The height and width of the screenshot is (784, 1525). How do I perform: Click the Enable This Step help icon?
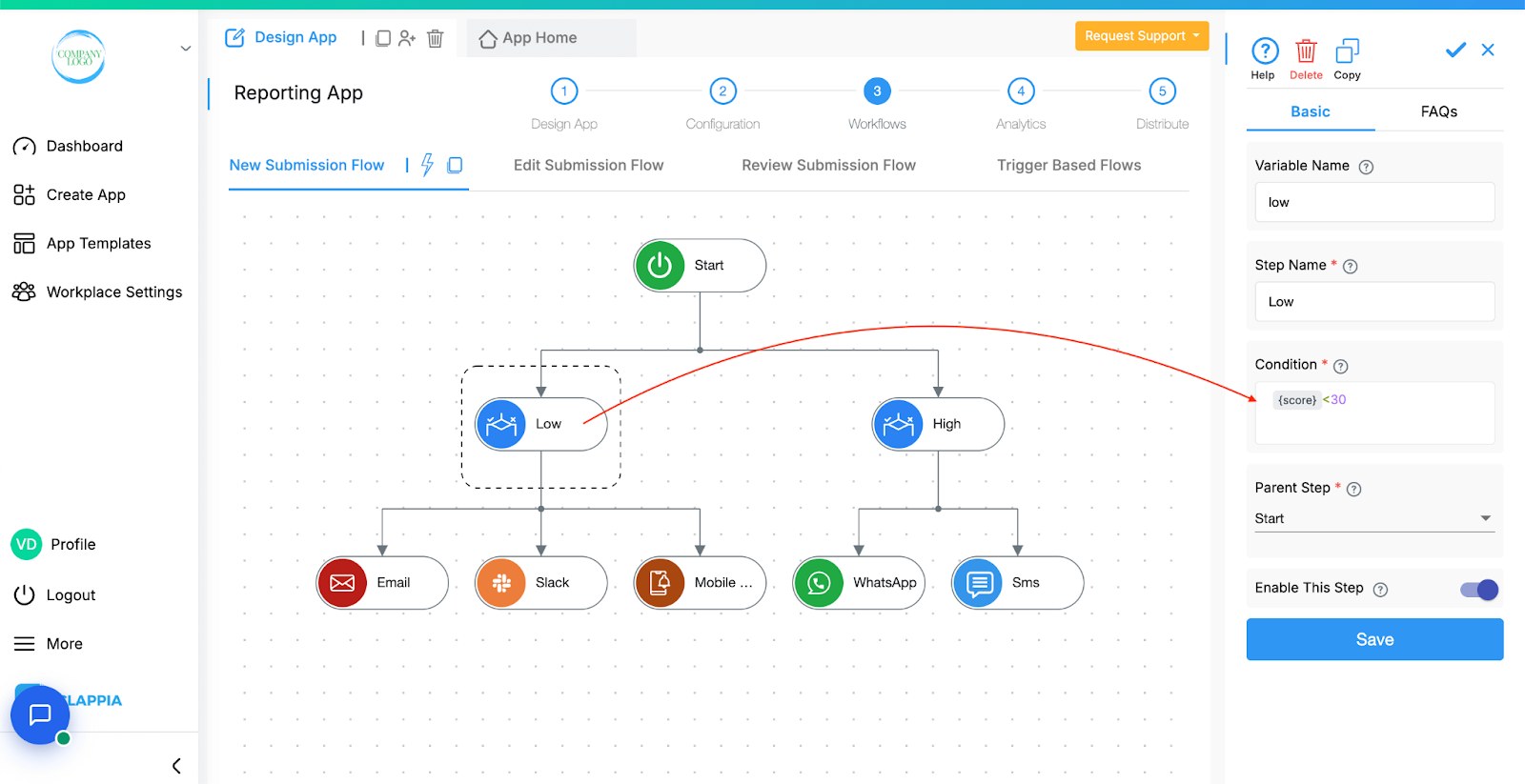[x=1380, y=590]
